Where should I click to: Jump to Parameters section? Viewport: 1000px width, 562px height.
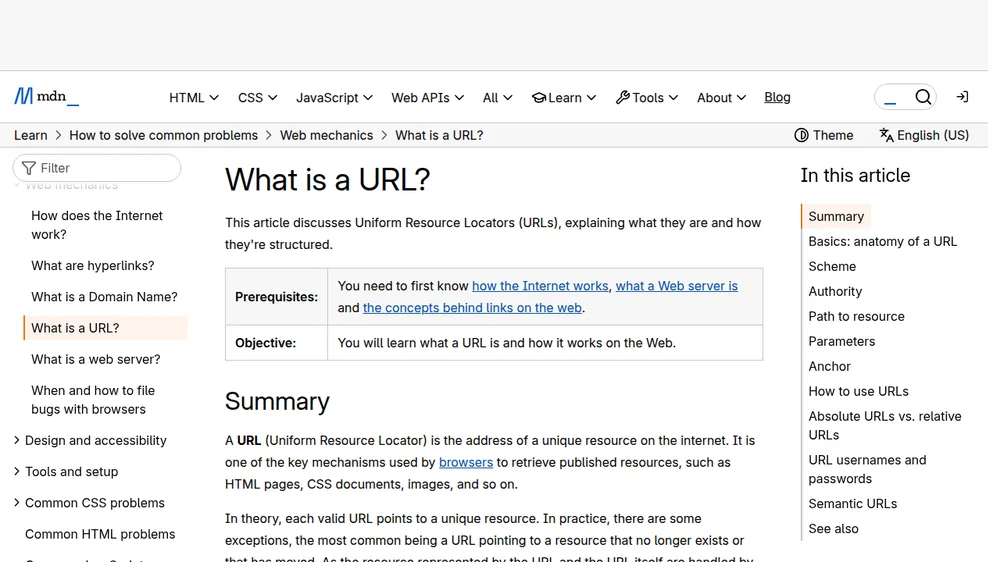(x=841, y=341)
